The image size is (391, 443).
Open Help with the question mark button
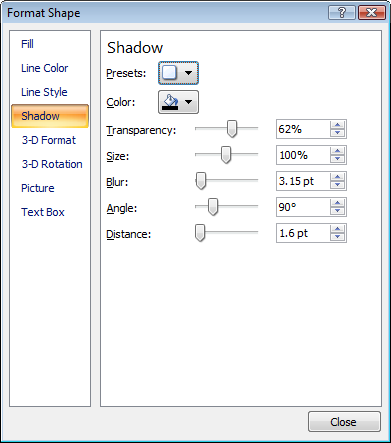point(342,13)
